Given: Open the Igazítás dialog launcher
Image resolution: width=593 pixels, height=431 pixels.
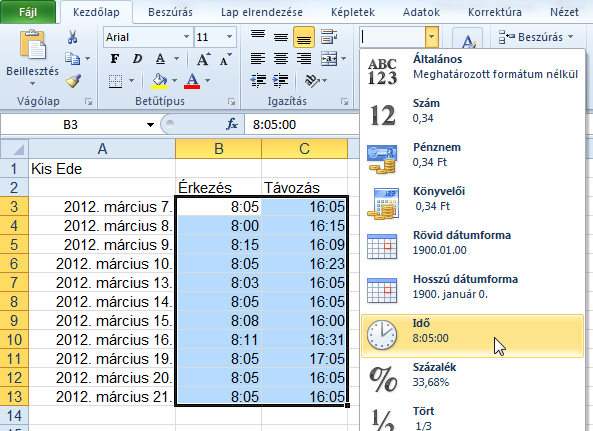Looking at the screenshot, I should [x=344, y=101].
